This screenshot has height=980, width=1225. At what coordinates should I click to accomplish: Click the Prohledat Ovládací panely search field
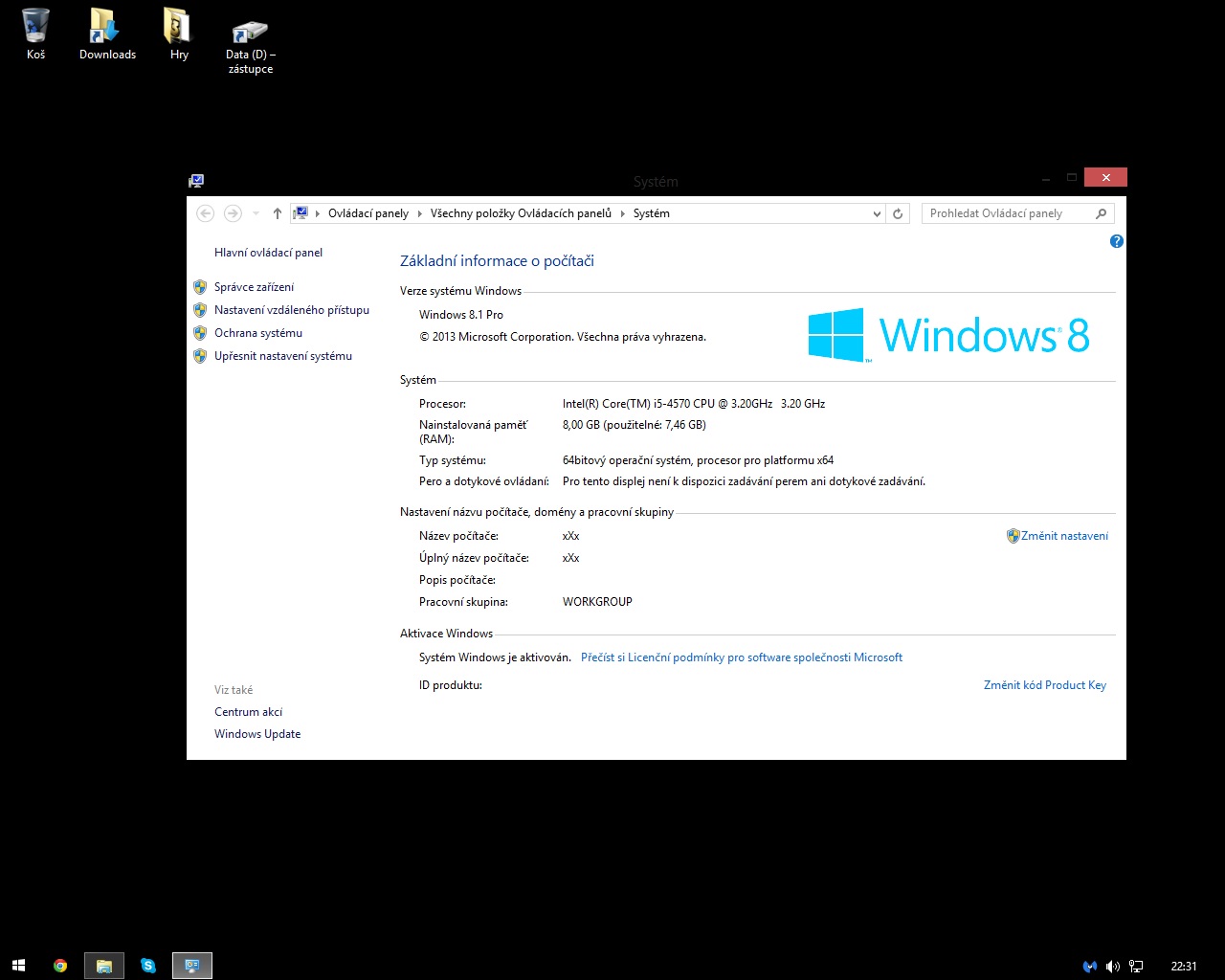click(1005, 213)
